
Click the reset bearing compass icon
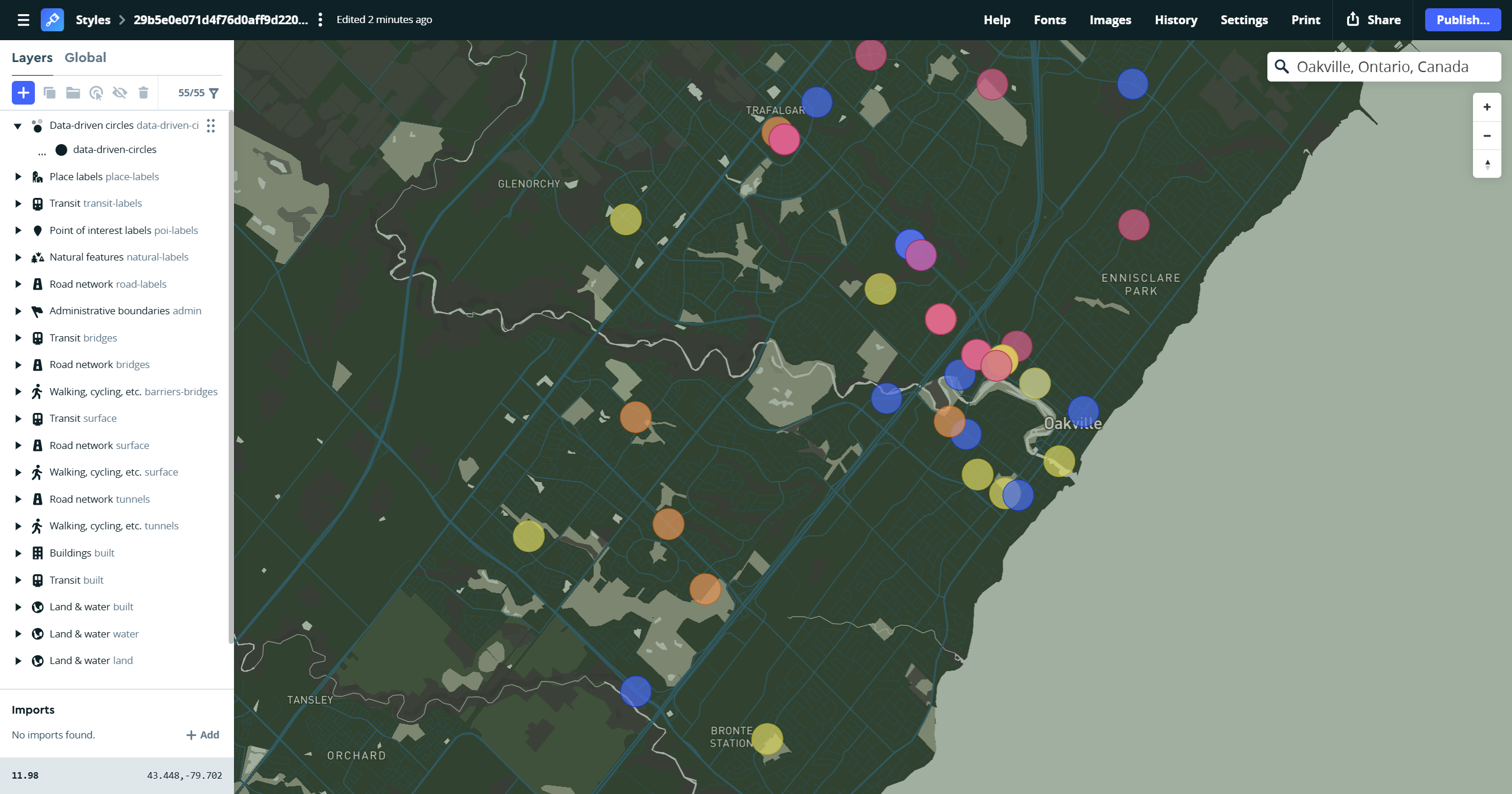coord(1487,164)
